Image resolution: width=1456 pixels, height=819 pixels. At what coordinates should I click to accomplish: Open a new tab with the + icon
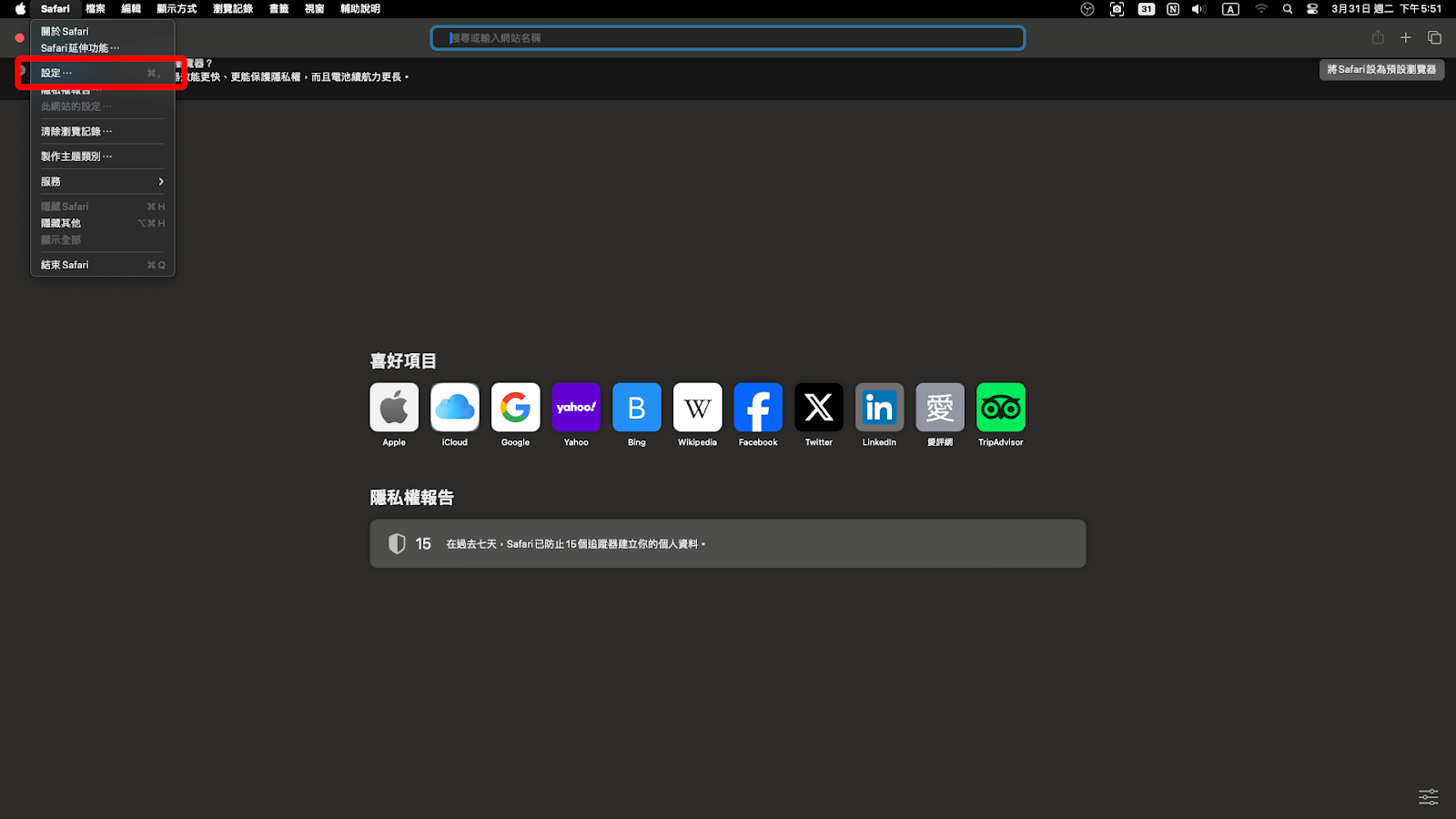point(1405,37)
